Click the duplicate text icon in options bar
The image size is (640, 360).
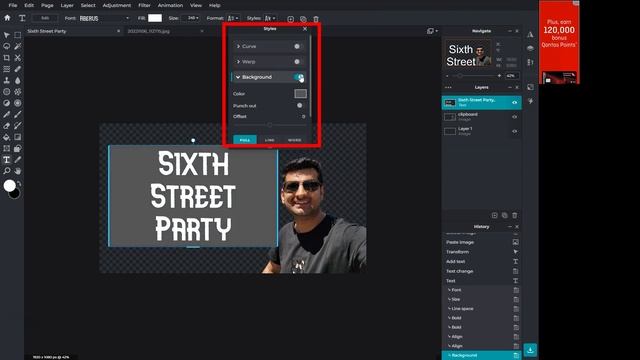(x=303, y=19)
